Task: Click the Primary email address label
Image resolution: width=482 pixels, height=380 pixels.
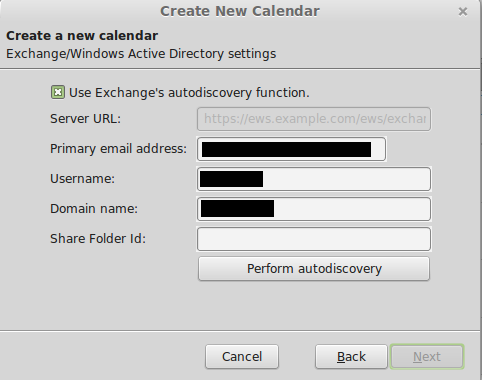Action: pyautogui.click(x=118, y=149)
